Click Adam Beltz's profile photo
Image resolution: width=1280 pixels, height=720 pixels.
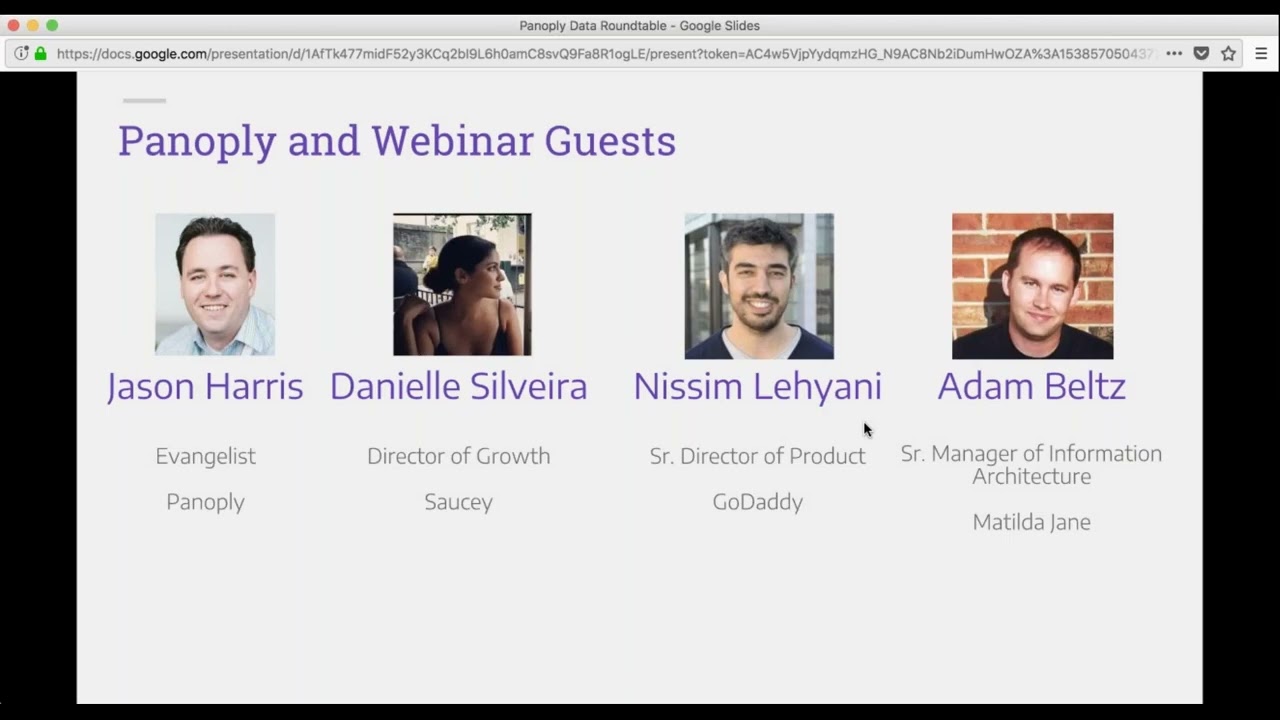1032,286
